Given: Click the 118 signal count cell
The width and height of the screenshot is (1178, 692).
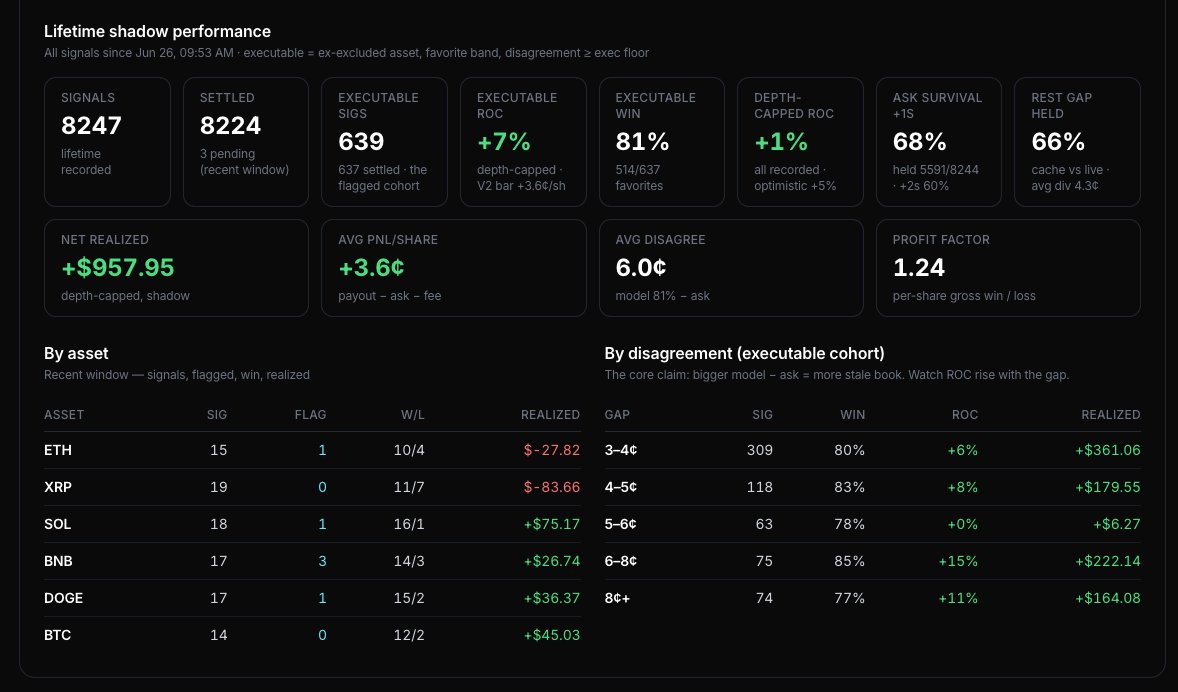Looking at the screenshot, I should pyautogui.click(x=760, y=487).
